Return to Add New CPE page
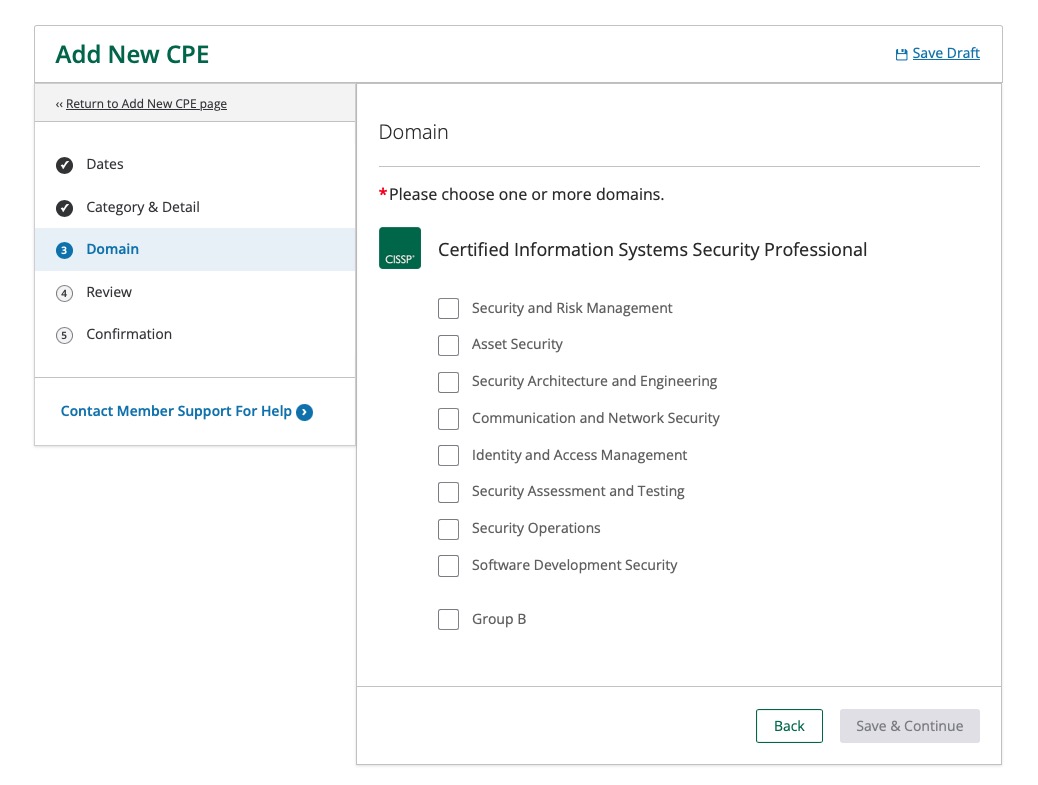The height and width of the screenshot is (785, 1038). 146,104
